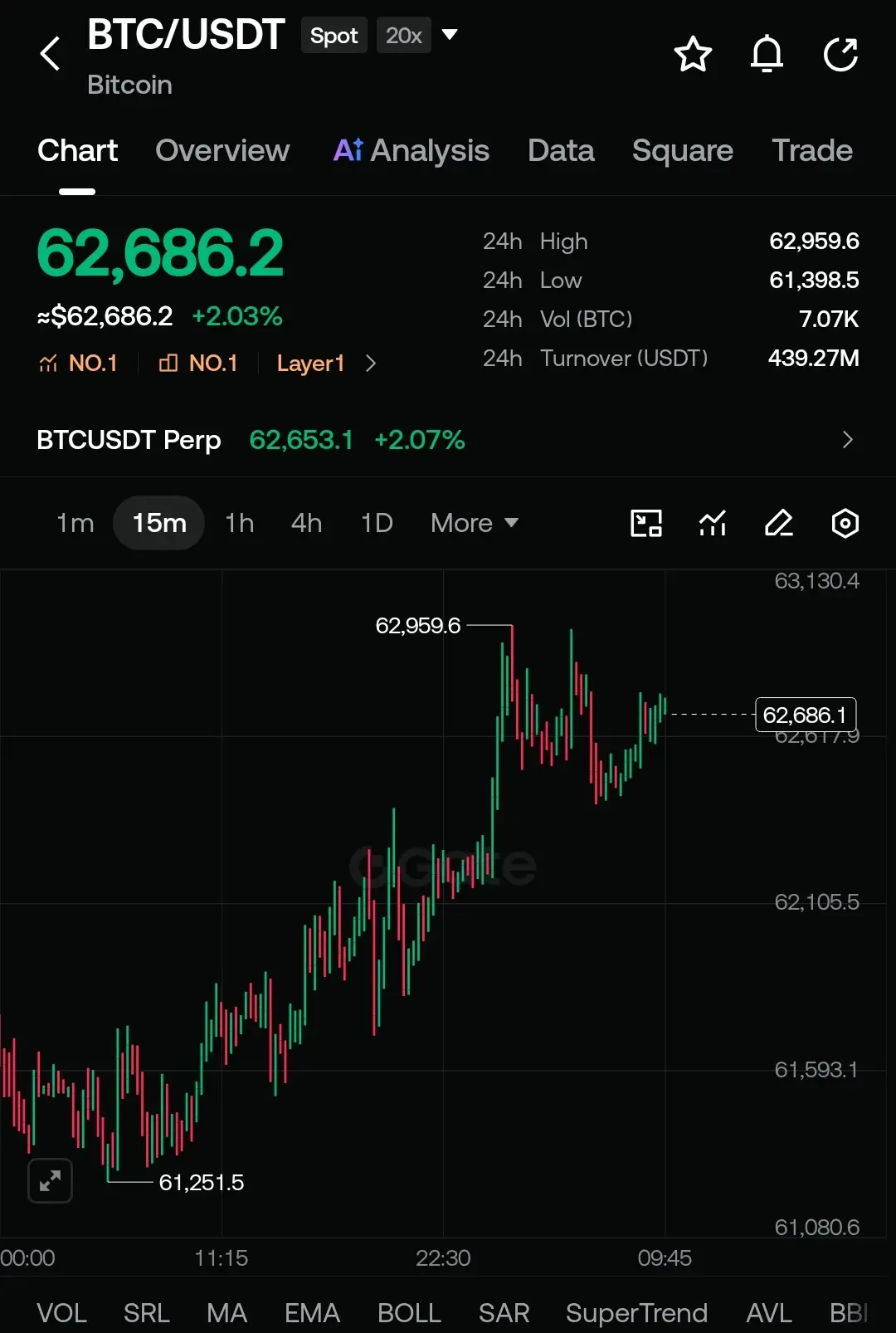896x1333 pixels.
Task: Tap the Perp price 62,653.1
Action: 301,439
